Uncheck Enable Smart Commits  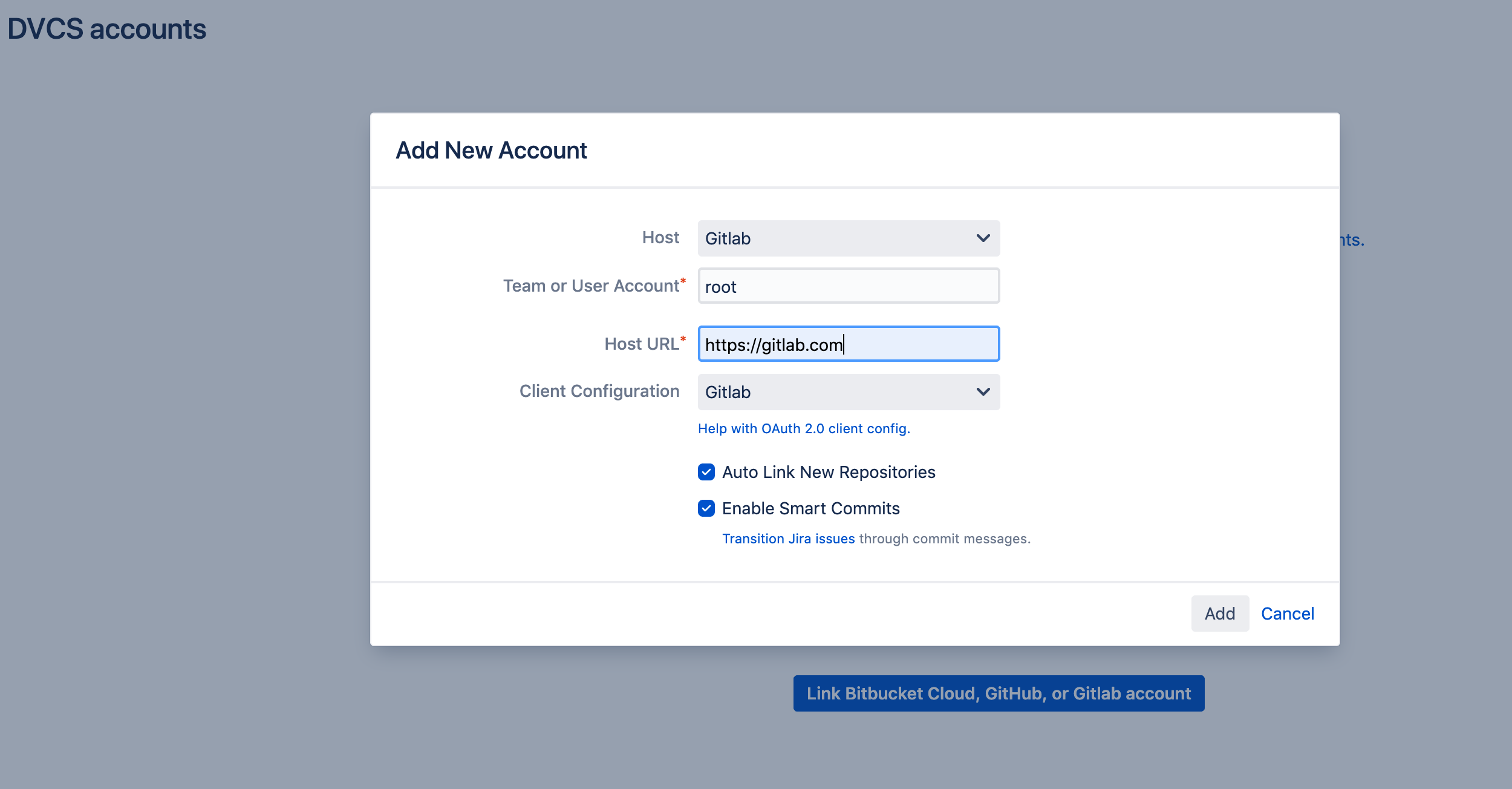(706, 508)
